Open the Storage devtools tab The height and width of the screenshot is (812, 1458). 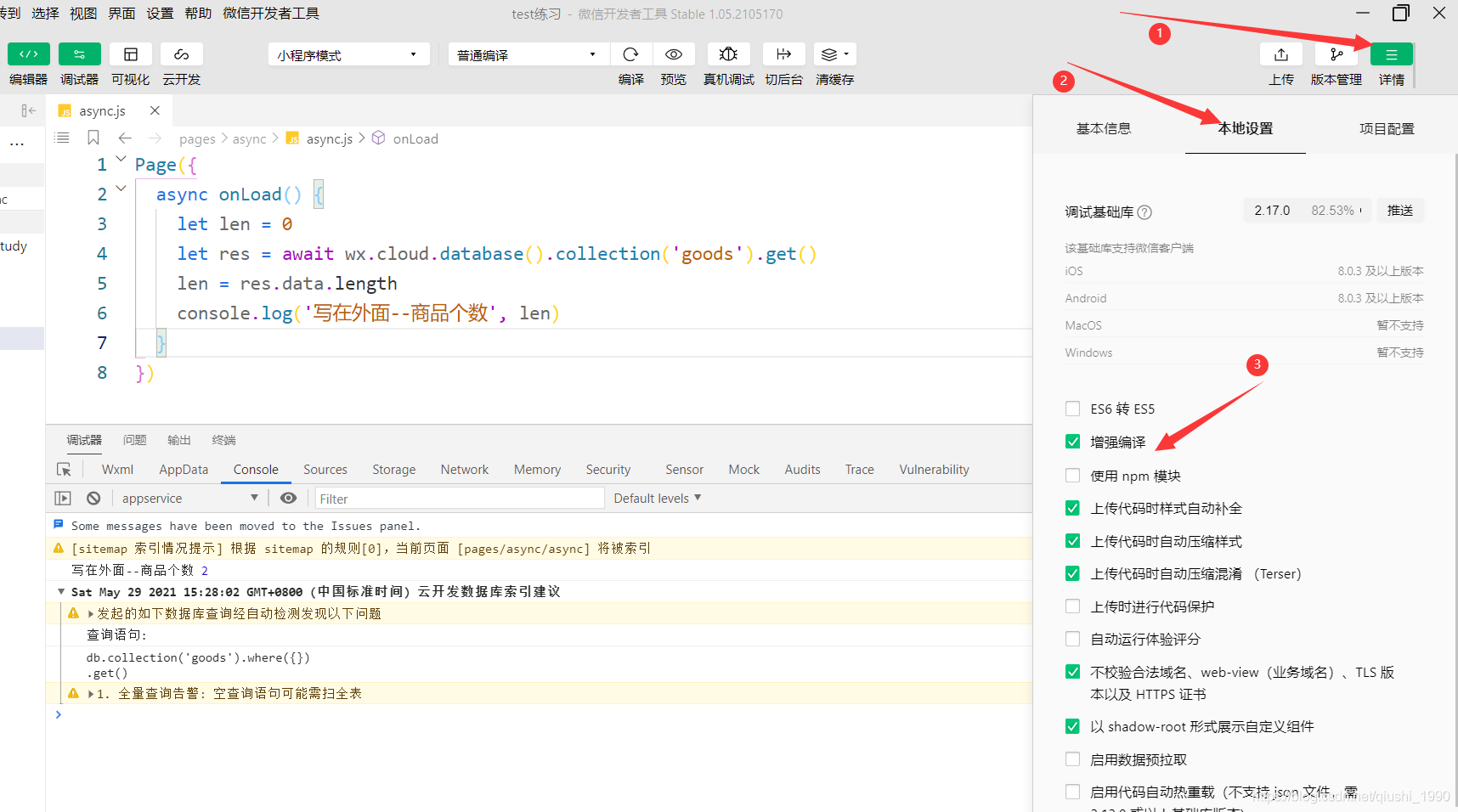click(x=394, y=470)
